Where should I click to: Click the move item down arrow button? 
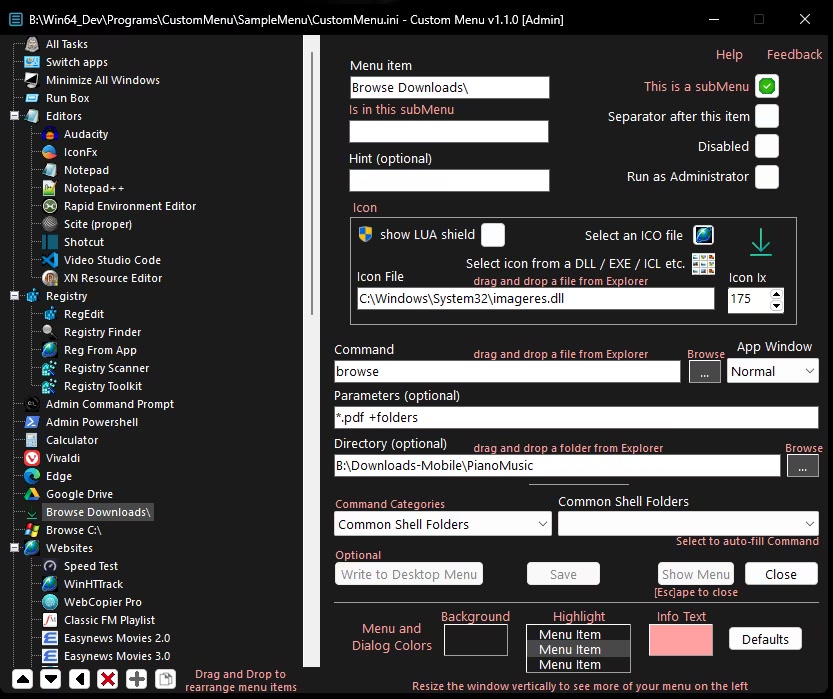pos(51,679)
